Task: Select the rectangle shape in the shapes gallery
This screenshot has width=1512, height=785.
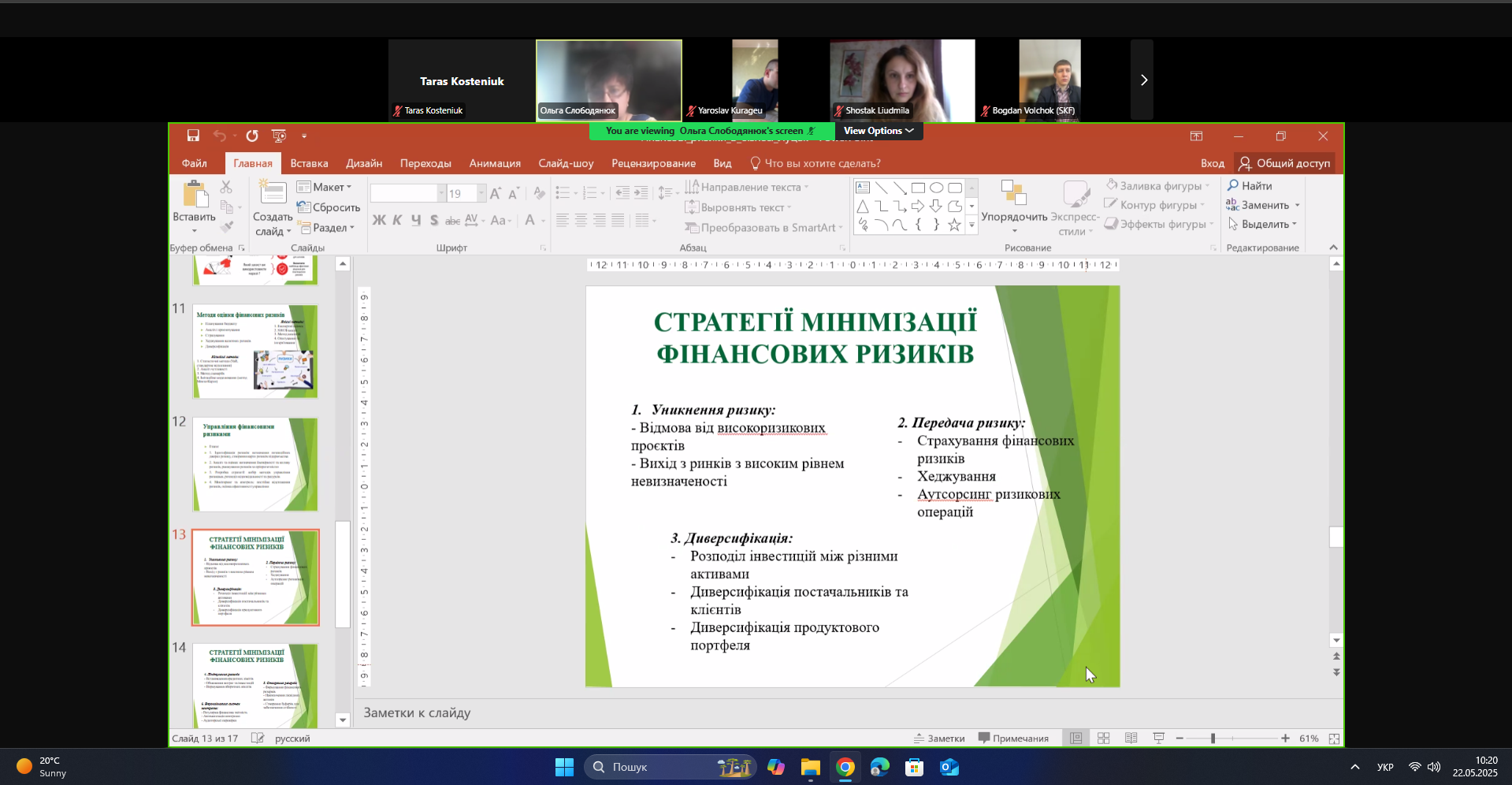Action: 917,188
